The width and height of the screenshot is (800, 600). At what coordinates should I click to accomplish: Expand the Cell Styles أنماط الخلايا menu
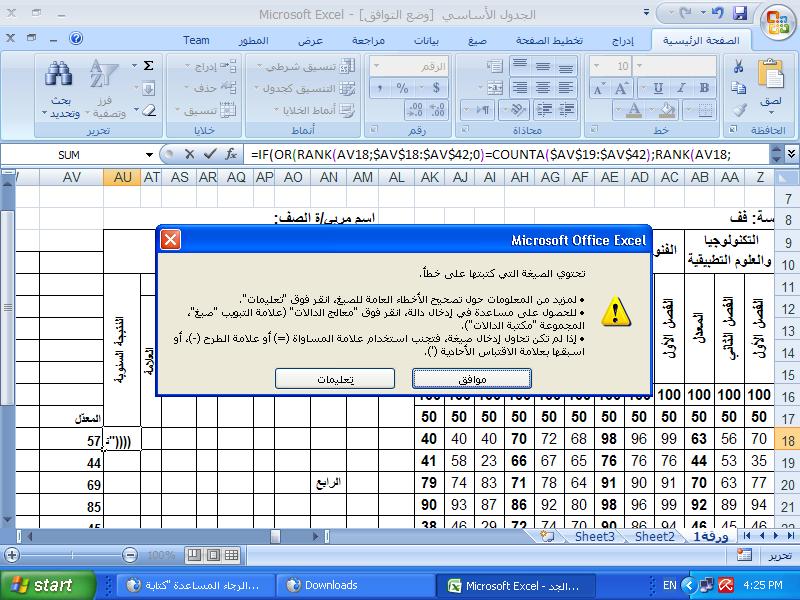(x=314, y=110)
